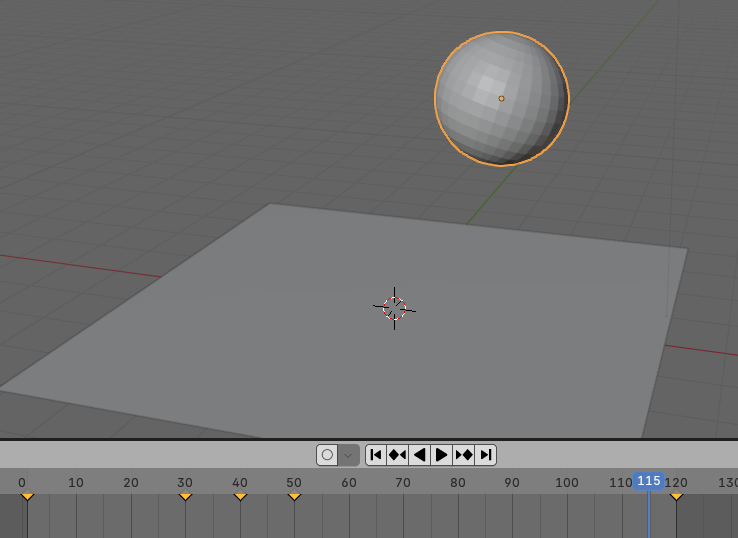The image size is (738, 538).
Task: Click frame number 70 on the timeline ruler
Action: (403, 482)
